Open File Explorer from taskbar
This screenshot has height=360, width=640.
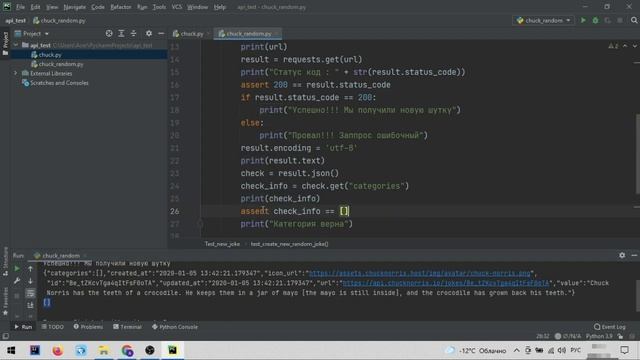coord(104,350)
